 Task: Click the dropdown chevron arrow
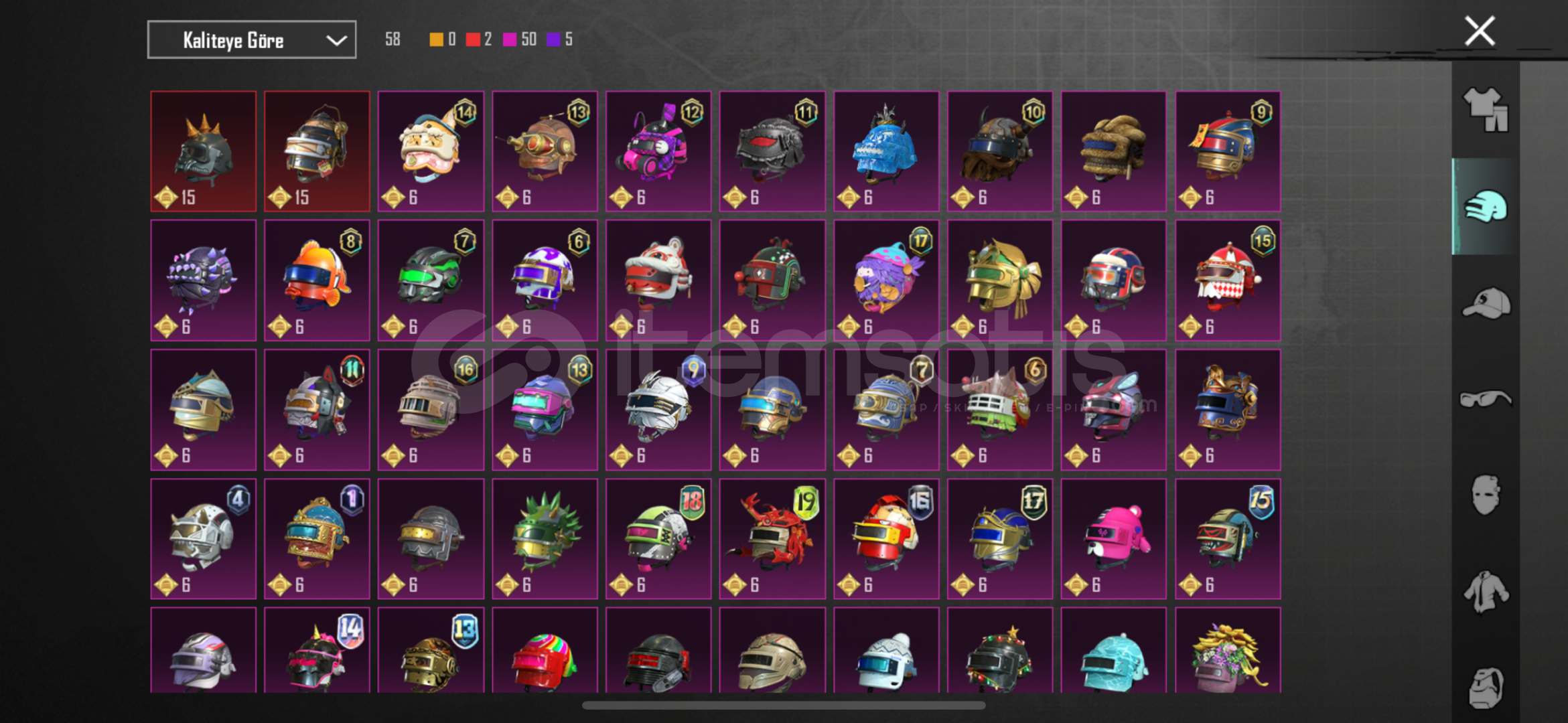coord(336,41)
